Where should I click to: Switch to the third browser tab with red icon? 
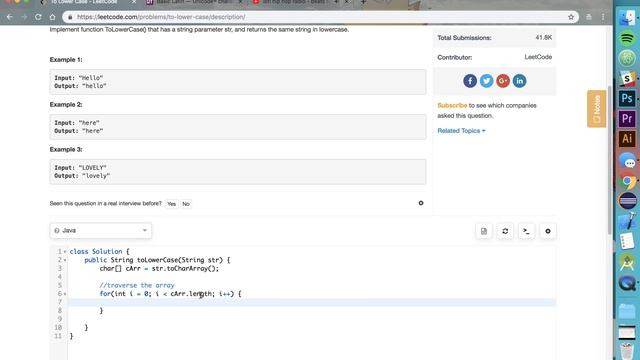(x=296, y=2)
